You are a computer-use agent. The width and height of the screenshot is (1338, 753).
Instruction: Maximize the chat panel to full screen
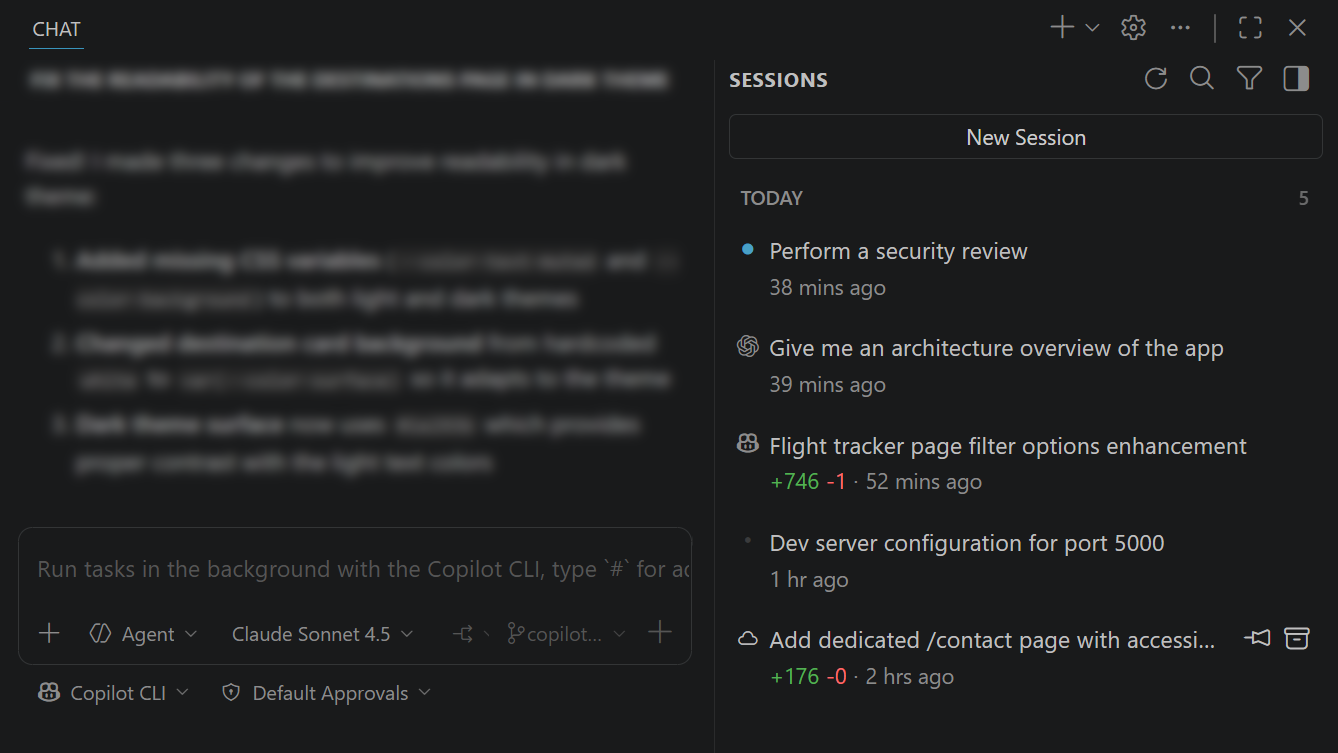tap(1249, 27)
